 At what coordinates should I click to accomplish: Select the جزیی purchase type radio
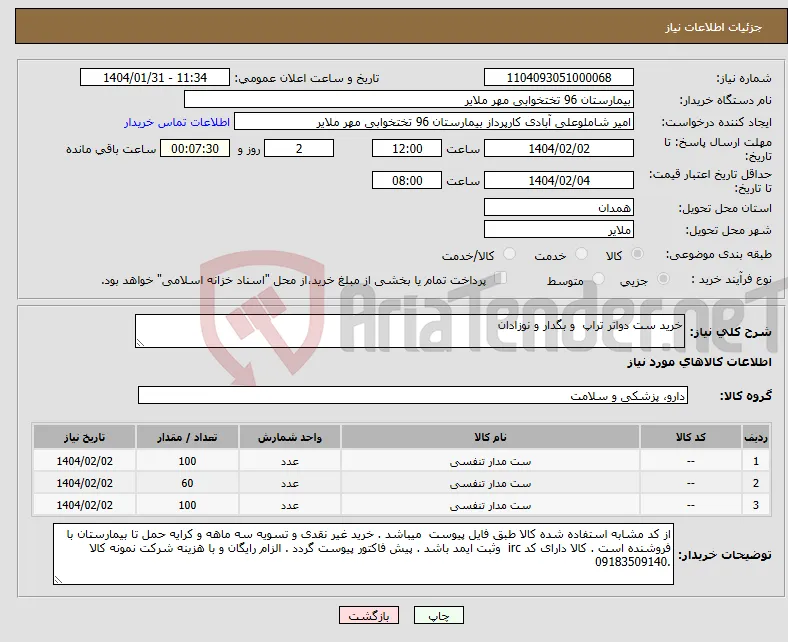pyautogui.click(x=663, y=279)
